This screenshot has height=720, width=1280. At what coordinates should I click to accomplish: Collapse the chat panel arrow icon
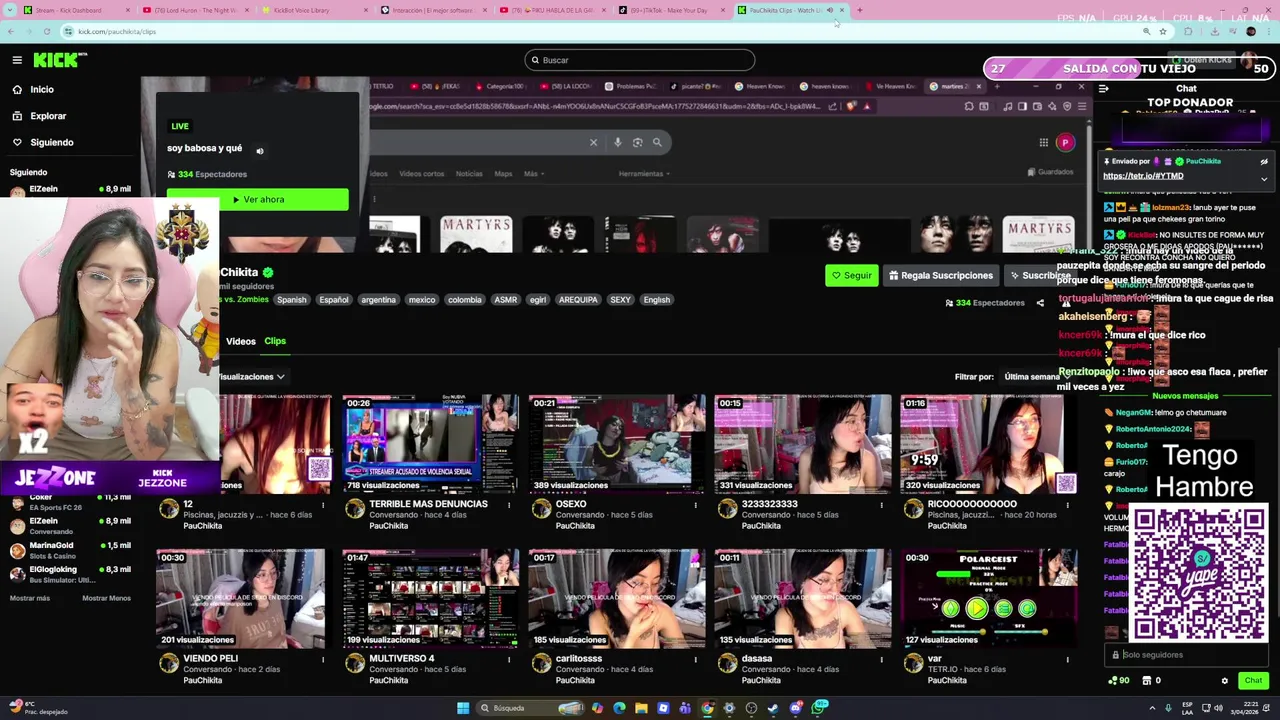(1103, 89)
